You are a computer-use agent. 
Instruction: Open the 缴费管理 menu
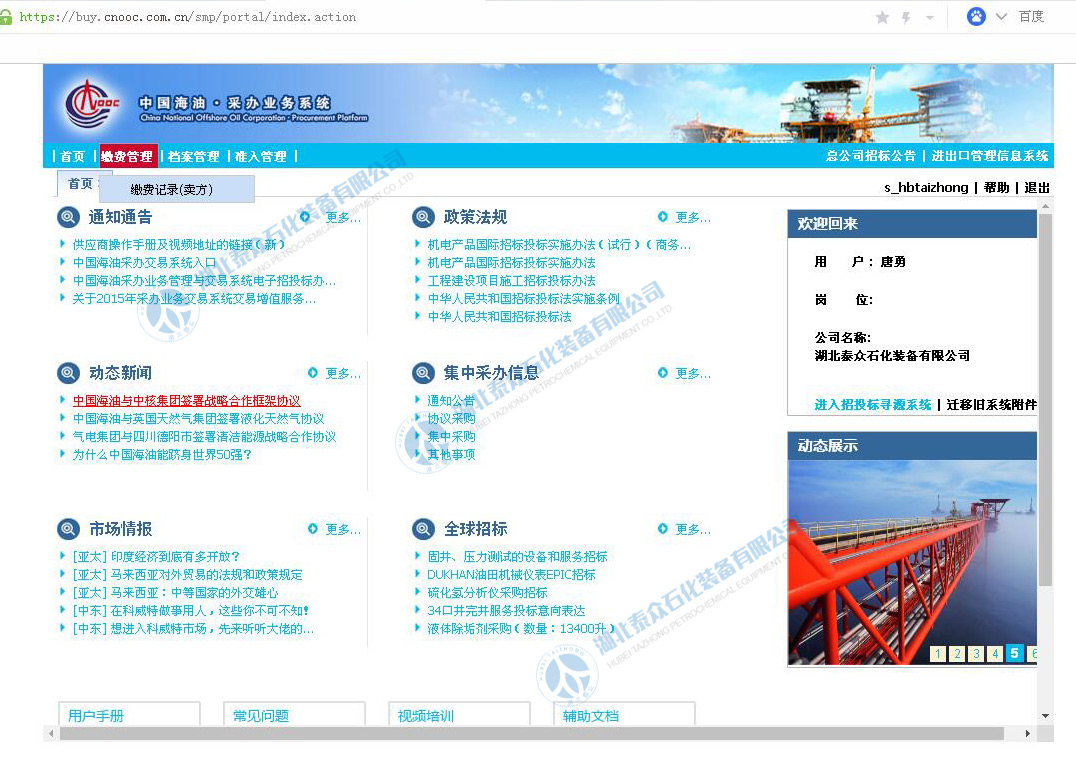tap(128, 156)
